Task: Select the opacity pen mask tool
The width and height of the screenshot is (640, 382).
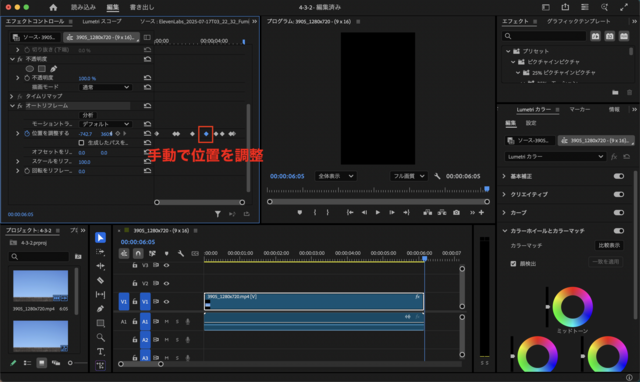Action: pos(53,69)
